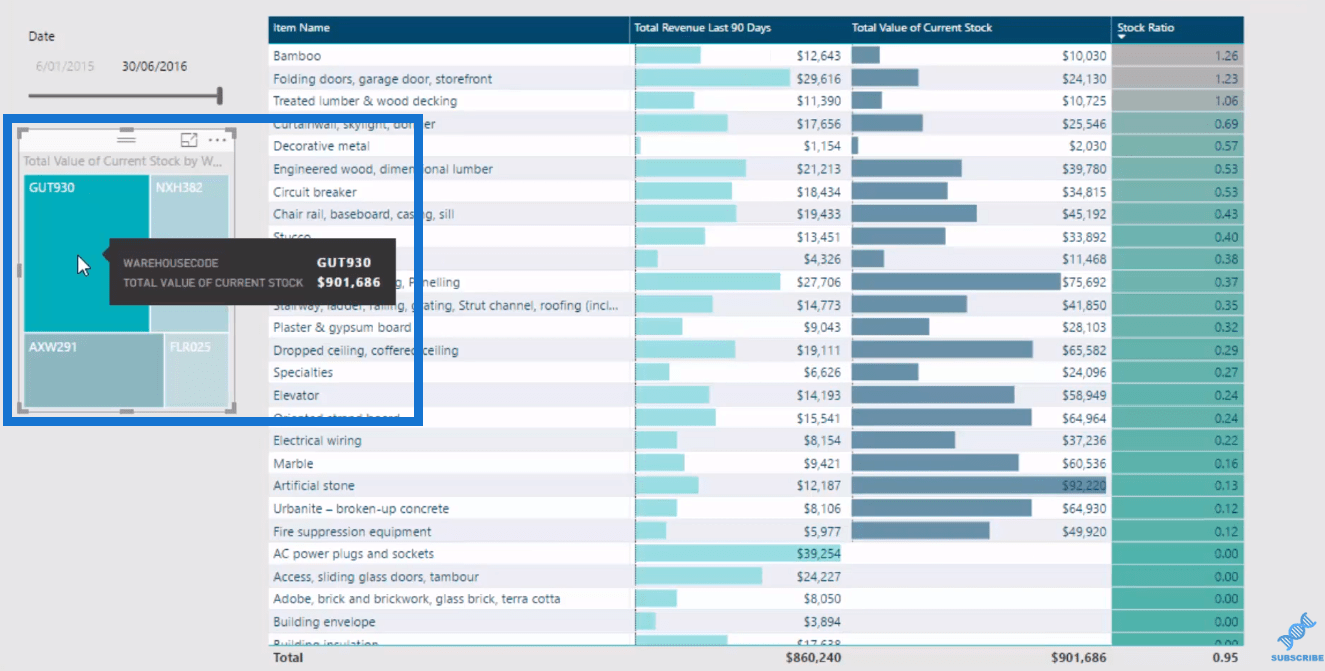Click Folding doors, garage door, storefront row
1325x671 pixels.
756,78
